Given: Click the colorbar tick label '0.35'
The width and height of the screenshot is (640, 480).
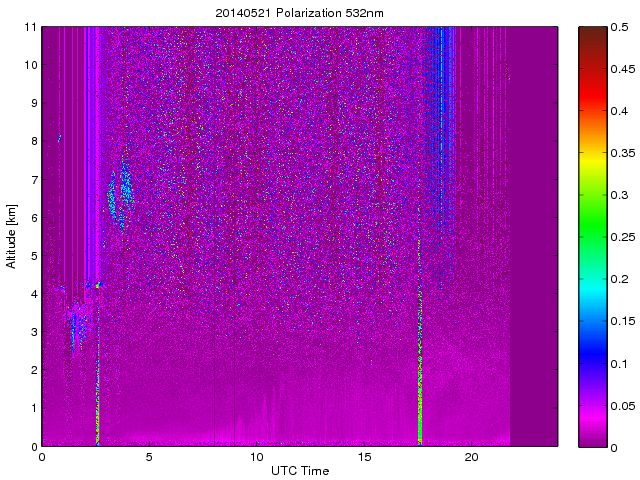Looking at the screenshot, I should (623, 153).
